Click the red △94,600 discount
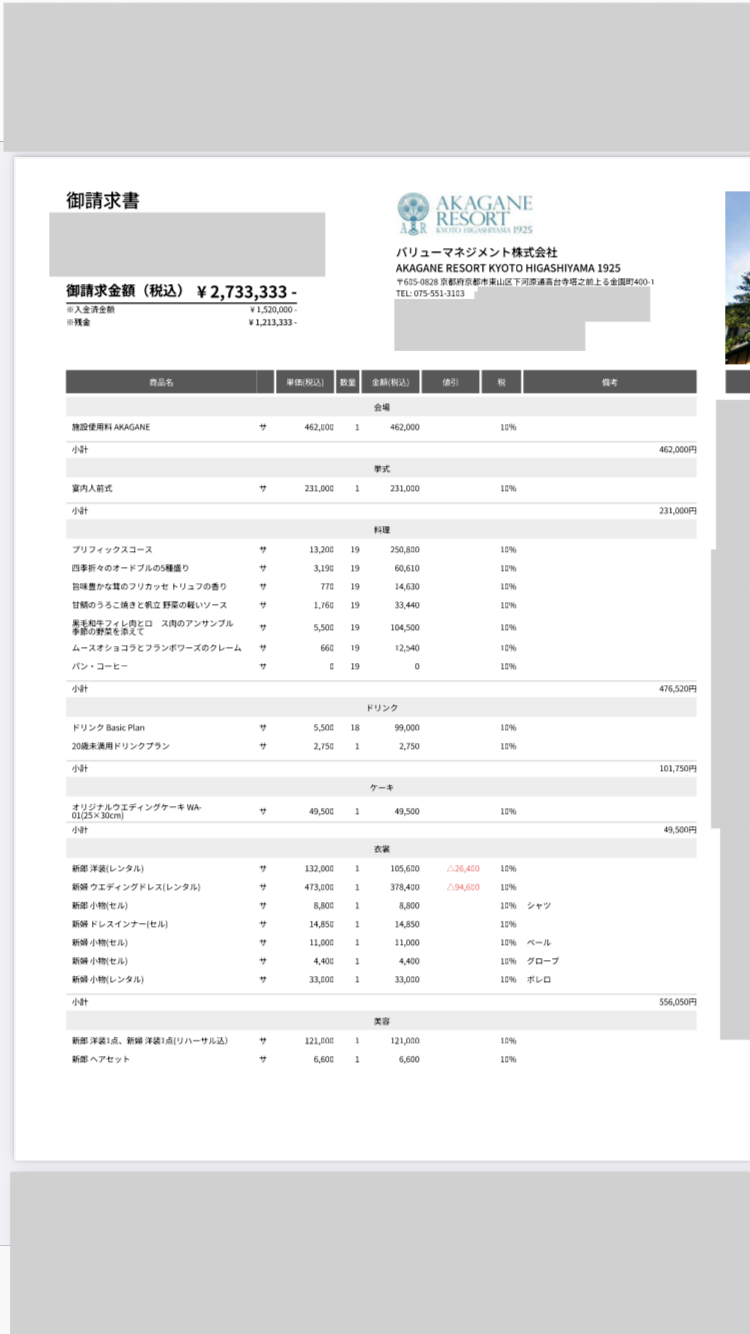This screenshot has height=1334, width=750. click(463, 887)
